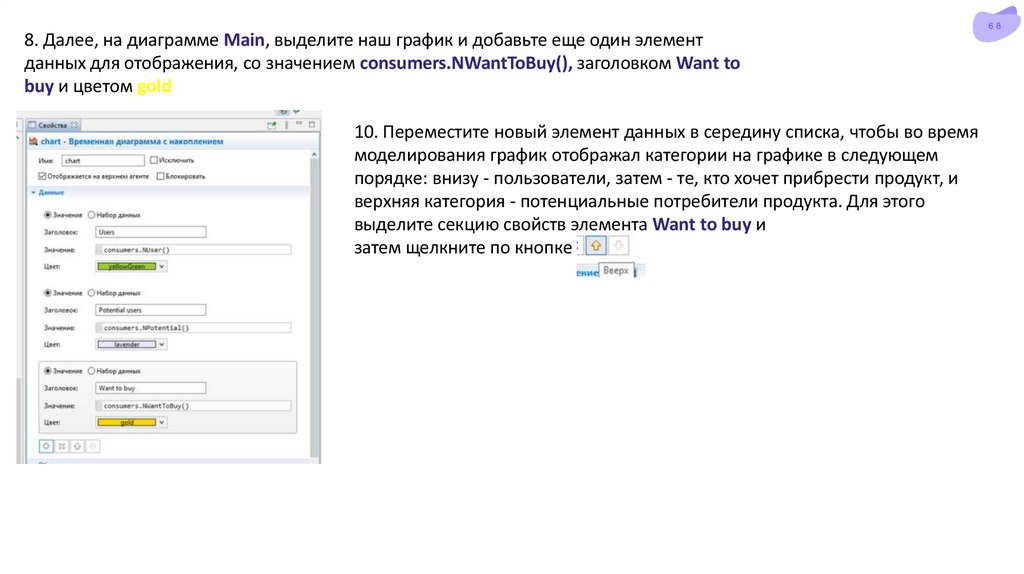Toggle static/dynamic switch beside consumers.NPotential()
The image size is (1024, 574).
point(99,327)
